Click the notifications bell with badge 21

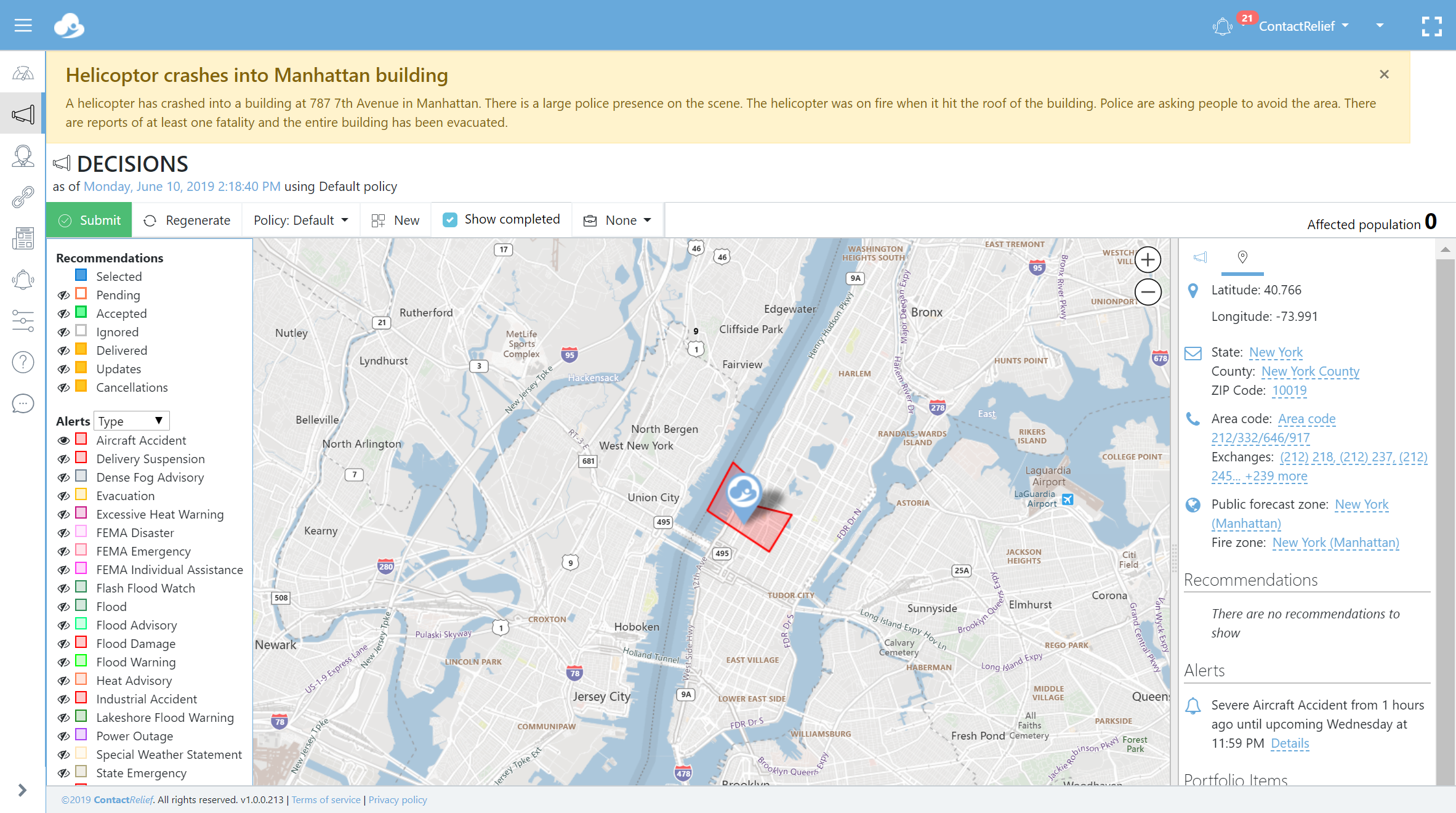1223,26
